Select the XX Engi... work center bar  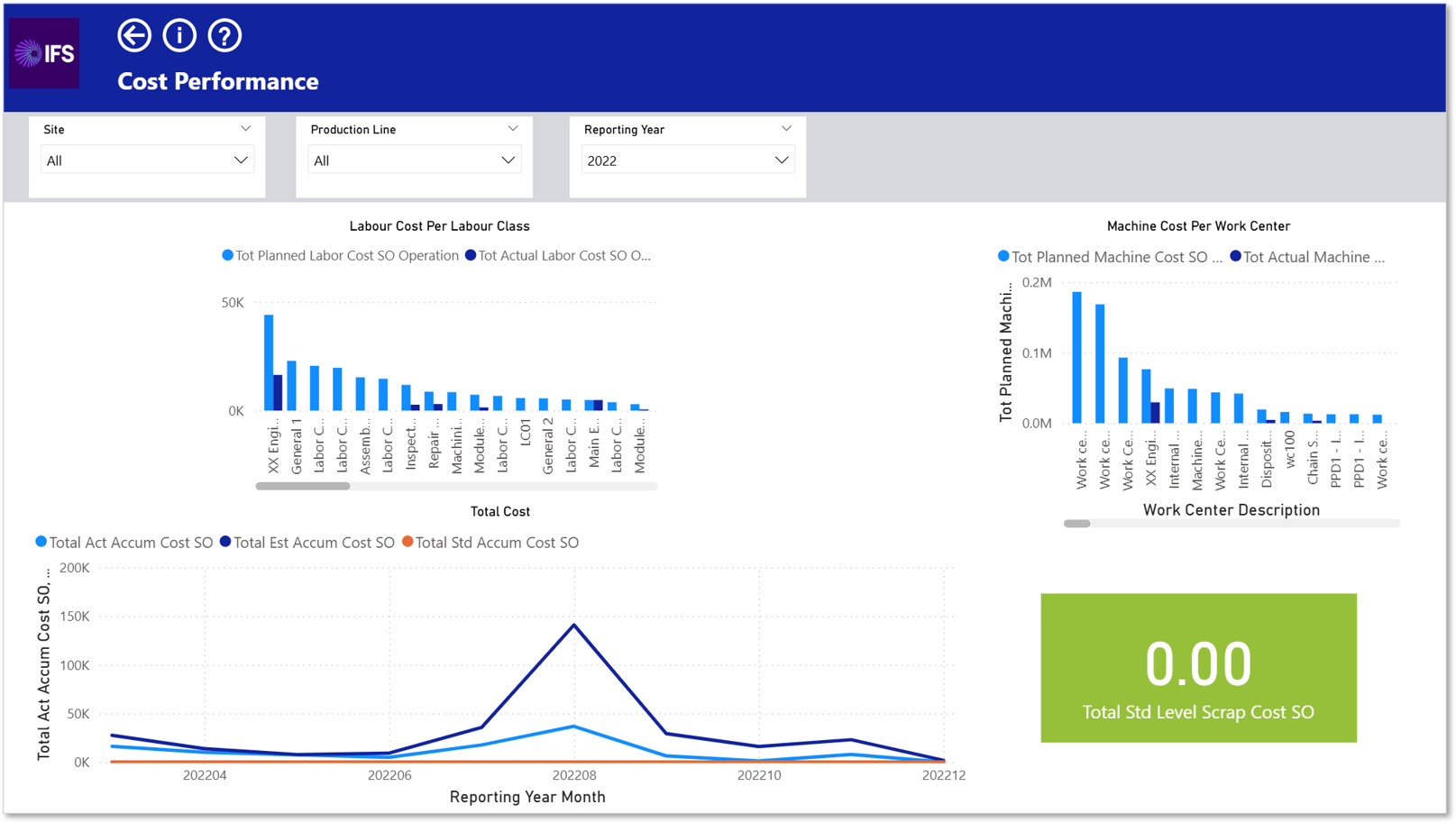(x=1146, y=396)
